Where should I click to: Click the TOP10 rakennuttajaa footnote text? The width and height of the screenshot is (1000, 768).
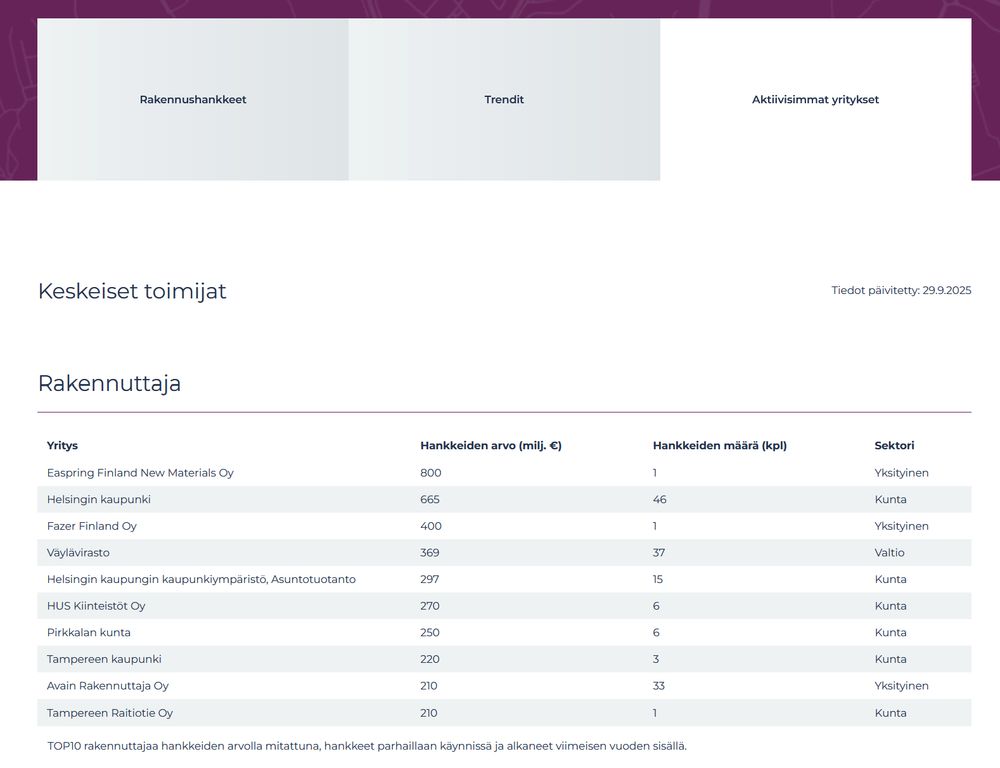367,746
